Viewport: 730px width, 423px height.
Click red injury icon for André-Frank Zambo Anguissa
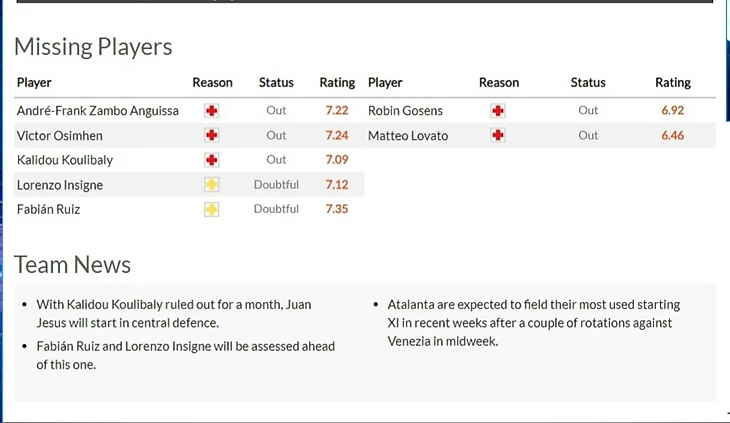pos(212,111)
